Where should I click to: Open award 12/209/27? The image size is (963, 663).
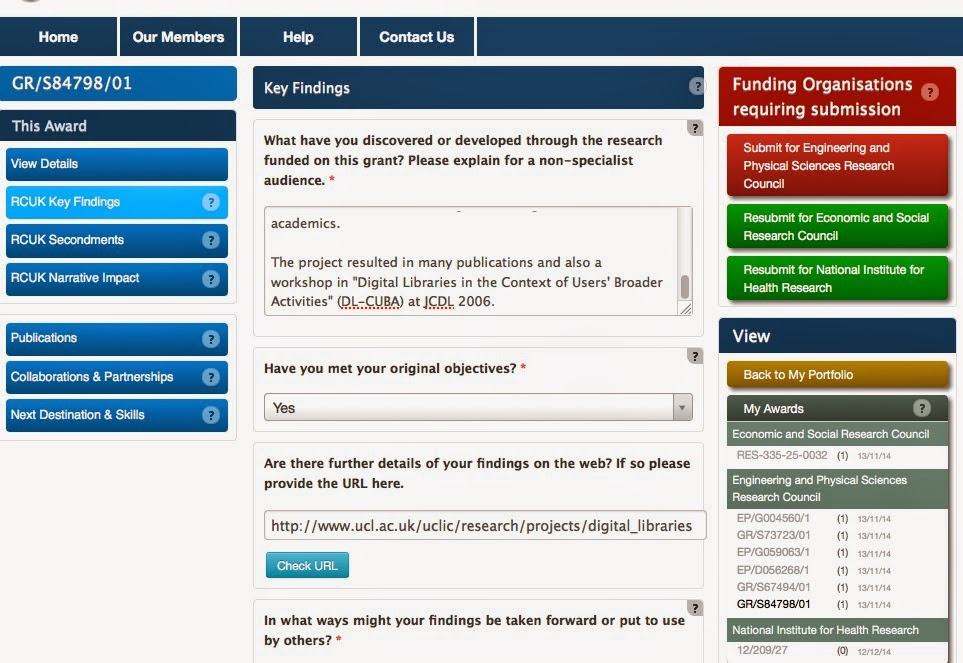(762, 650)
